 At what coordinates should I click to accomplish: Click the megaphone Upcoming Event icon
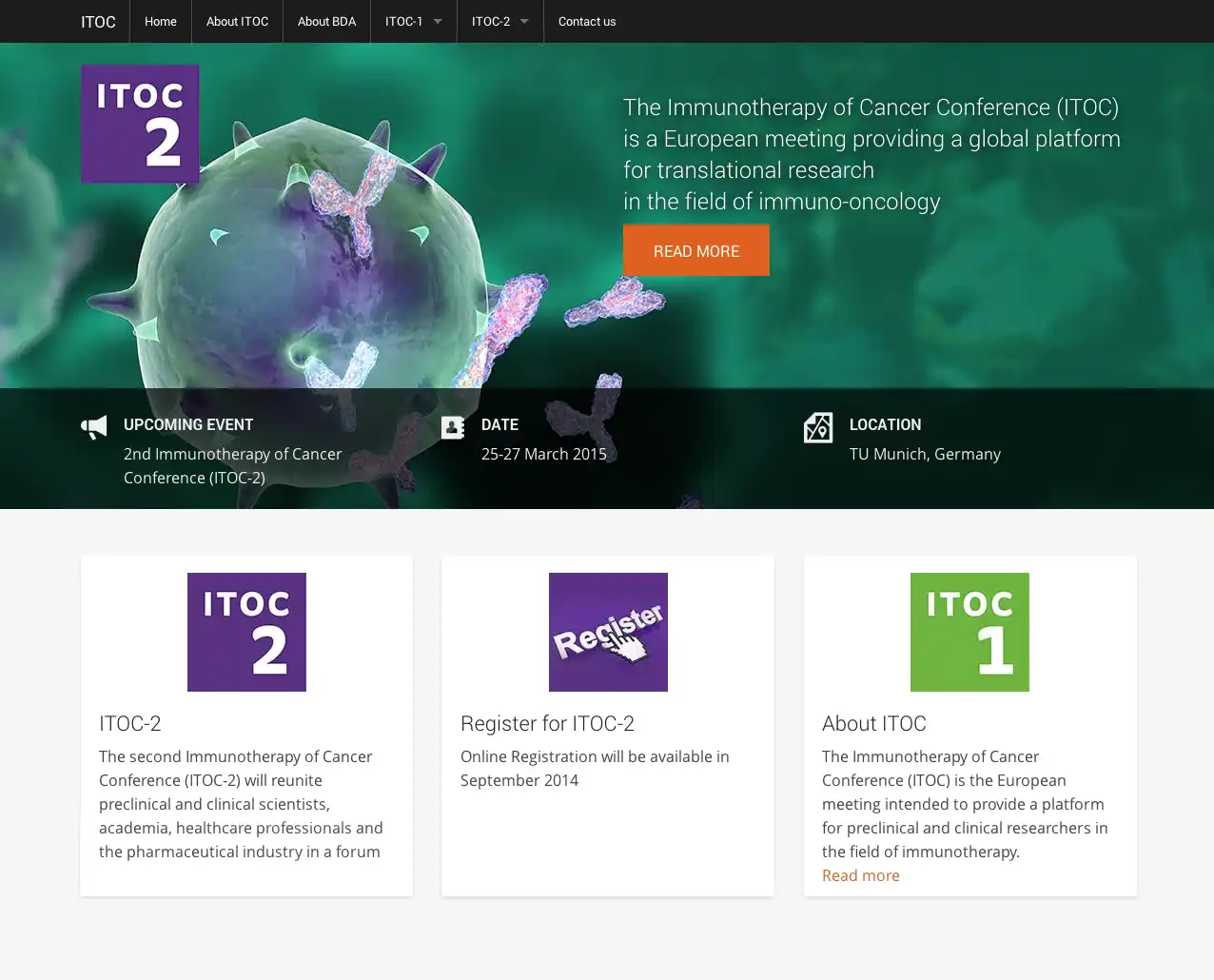(94, 427)
